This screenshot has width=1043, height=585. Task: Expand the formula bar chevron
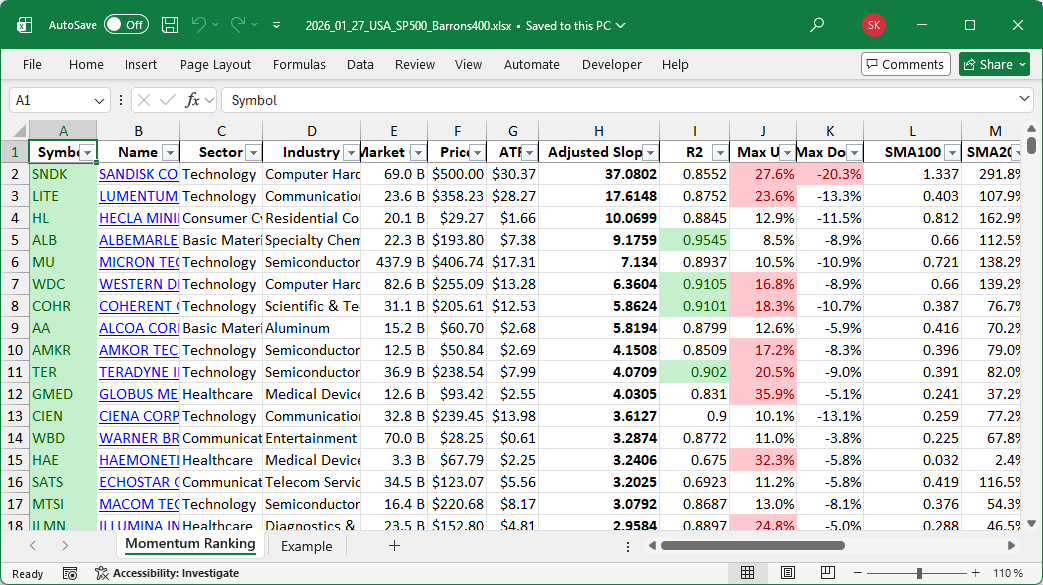pyautogui.click(x=1024, y=100)
